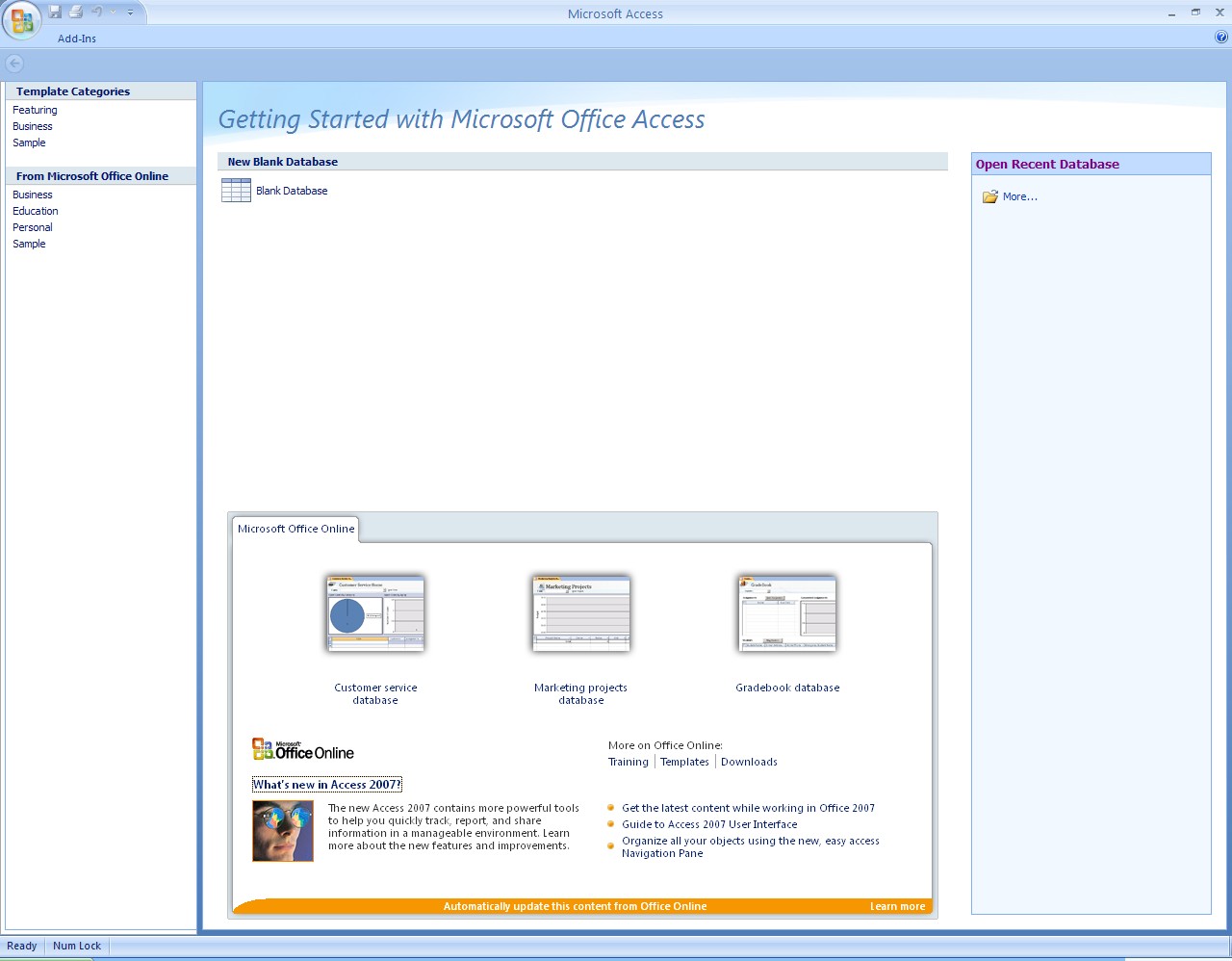Open the Add-Ins ribbon tab
The height and width of the screenshot is (961, 1232).
(x=77, y=39)
